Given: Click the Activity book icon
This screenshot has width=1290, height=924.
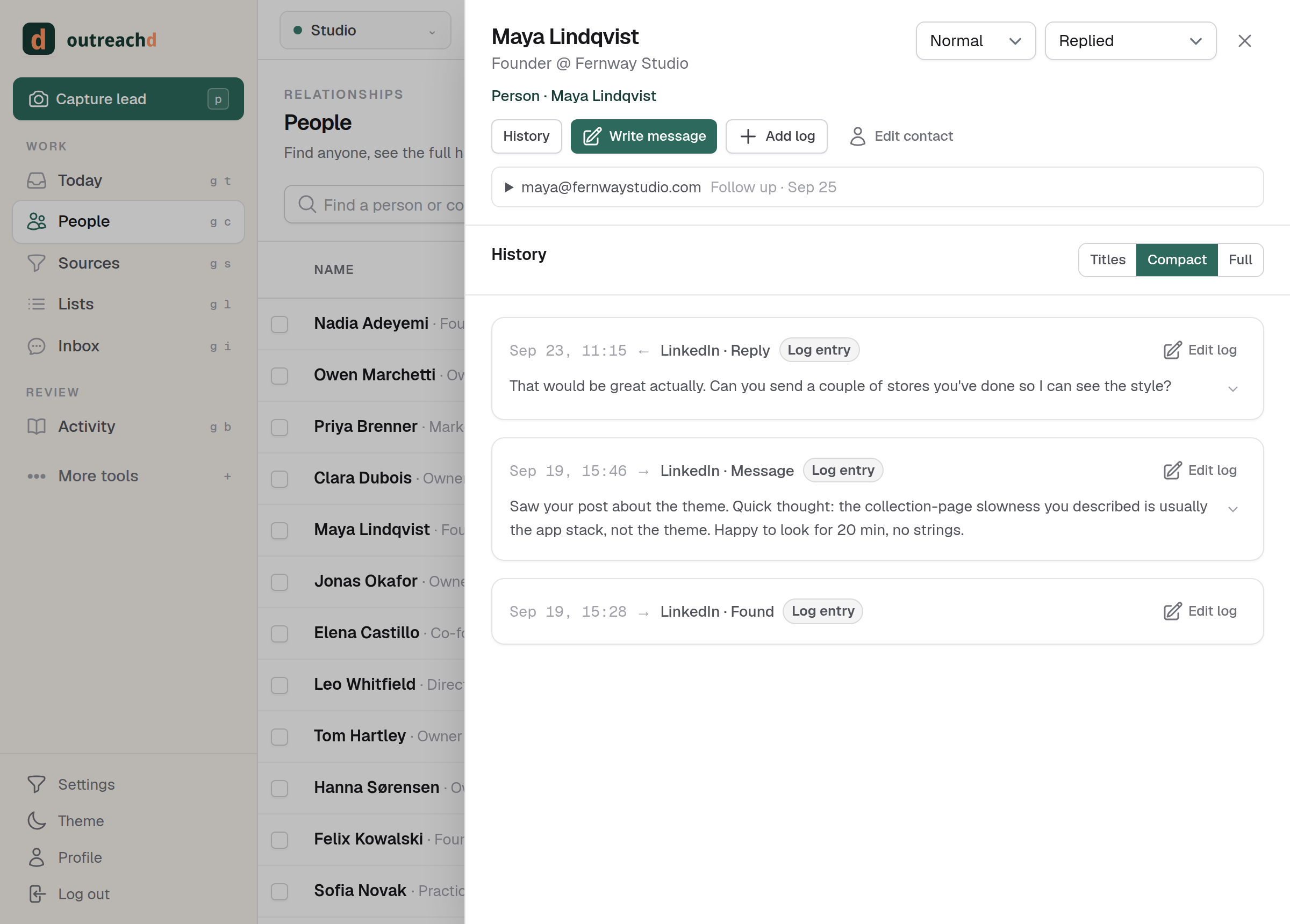Looking at the screenshot, I should coord(37,427).
